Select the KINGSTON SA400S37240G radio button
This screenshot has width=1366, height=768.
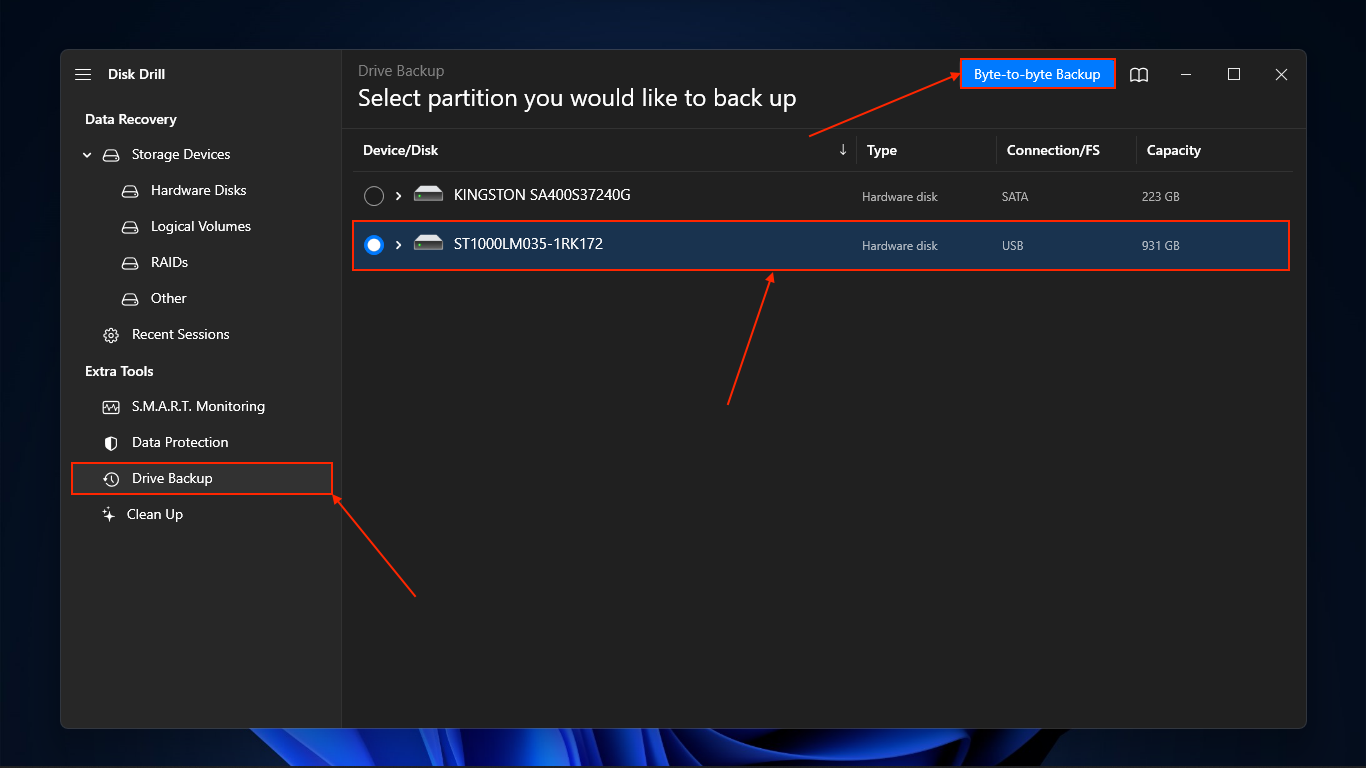[x=374, y=196]
